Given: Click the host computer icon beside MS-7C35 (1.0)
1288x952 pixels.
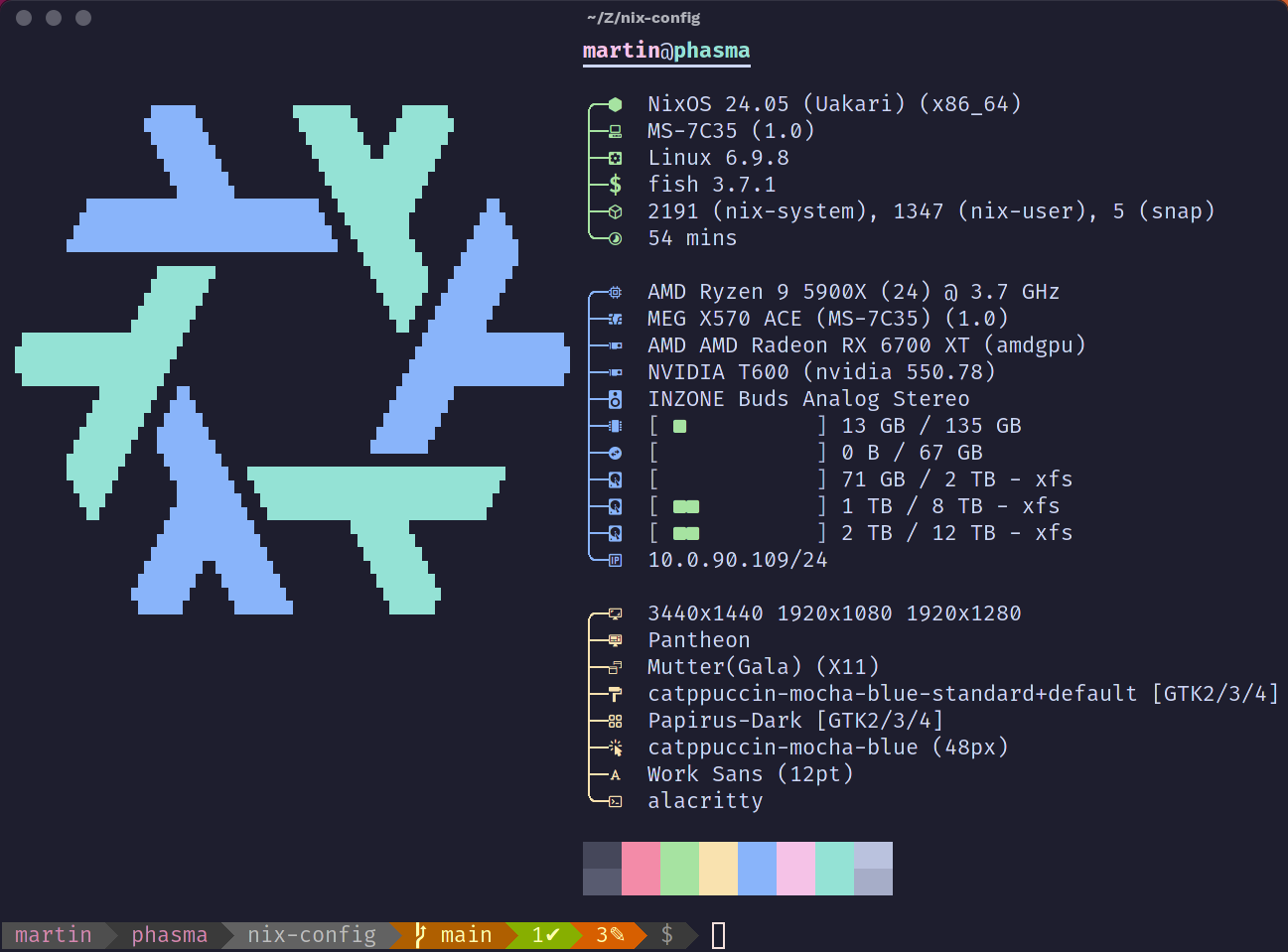Looking at the screenshot, I should (615, 131).
